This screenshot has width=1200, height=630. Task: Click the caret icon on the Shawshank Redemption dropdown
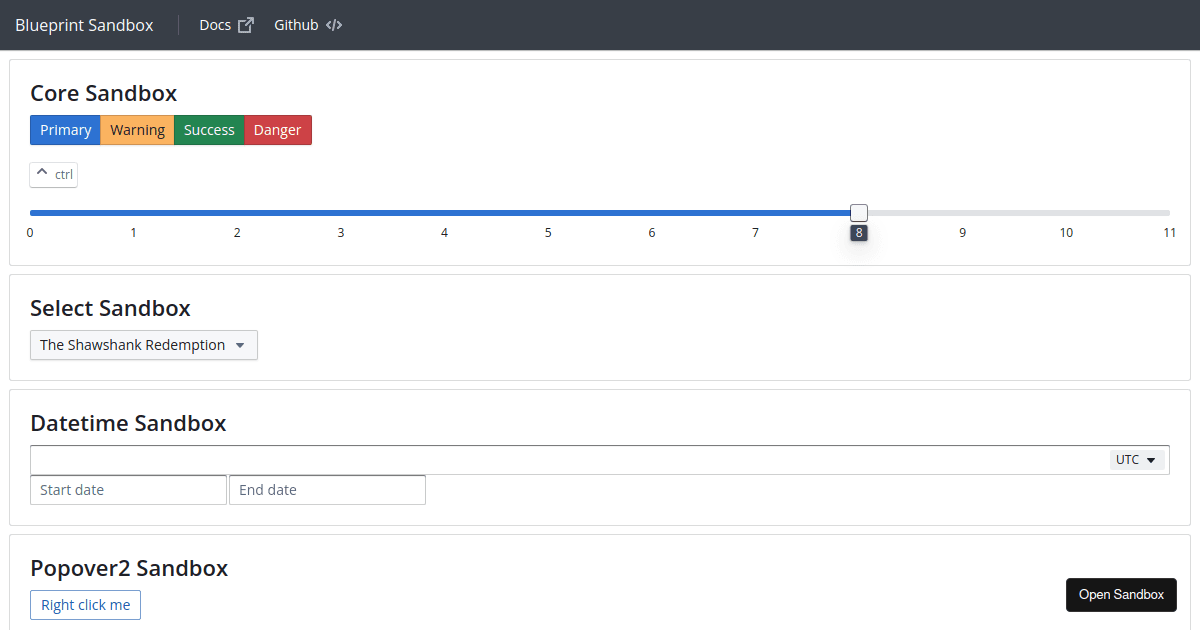point(241,345)
